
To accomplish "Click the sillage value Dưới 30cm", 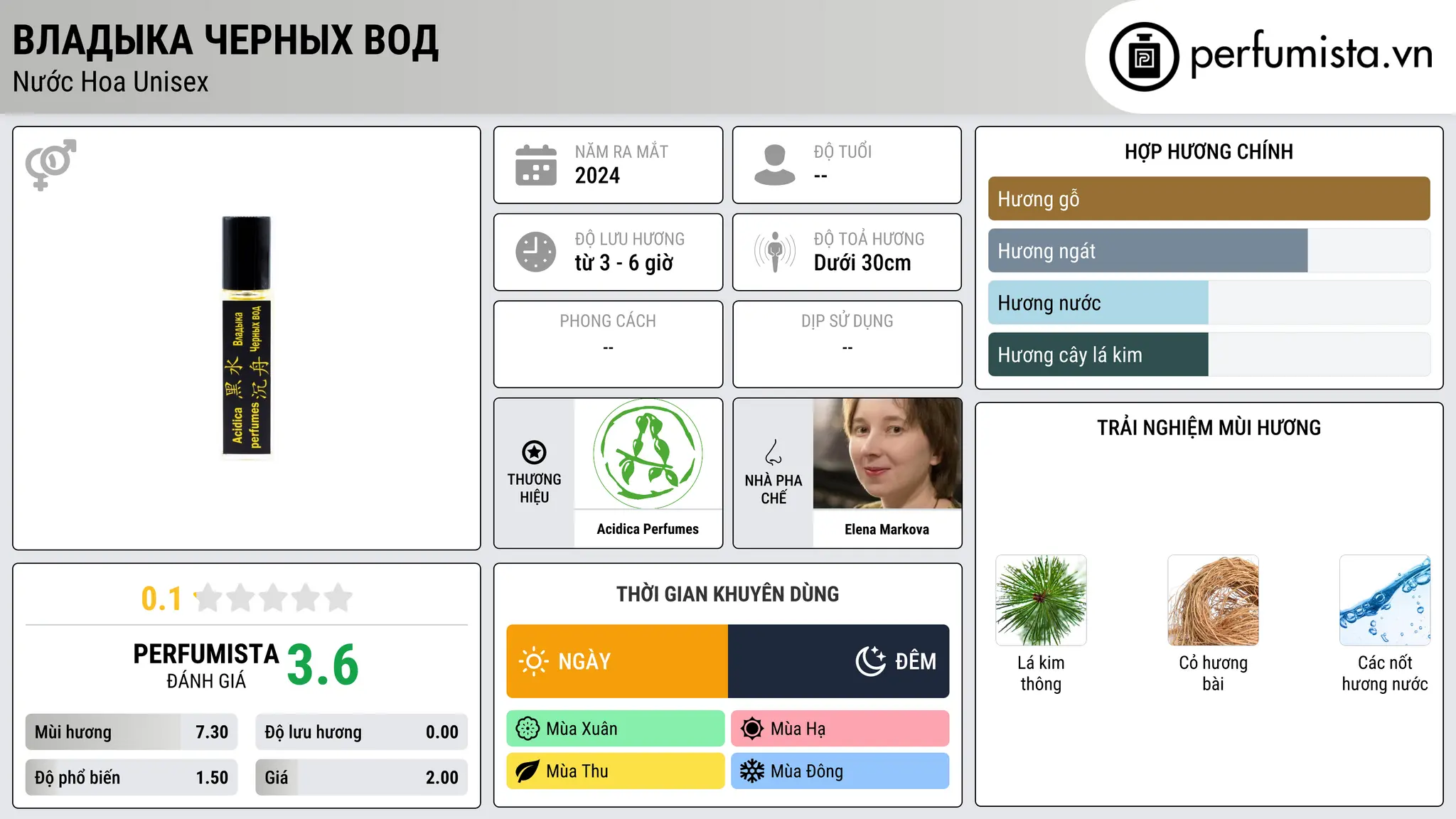I will point(862,263).
